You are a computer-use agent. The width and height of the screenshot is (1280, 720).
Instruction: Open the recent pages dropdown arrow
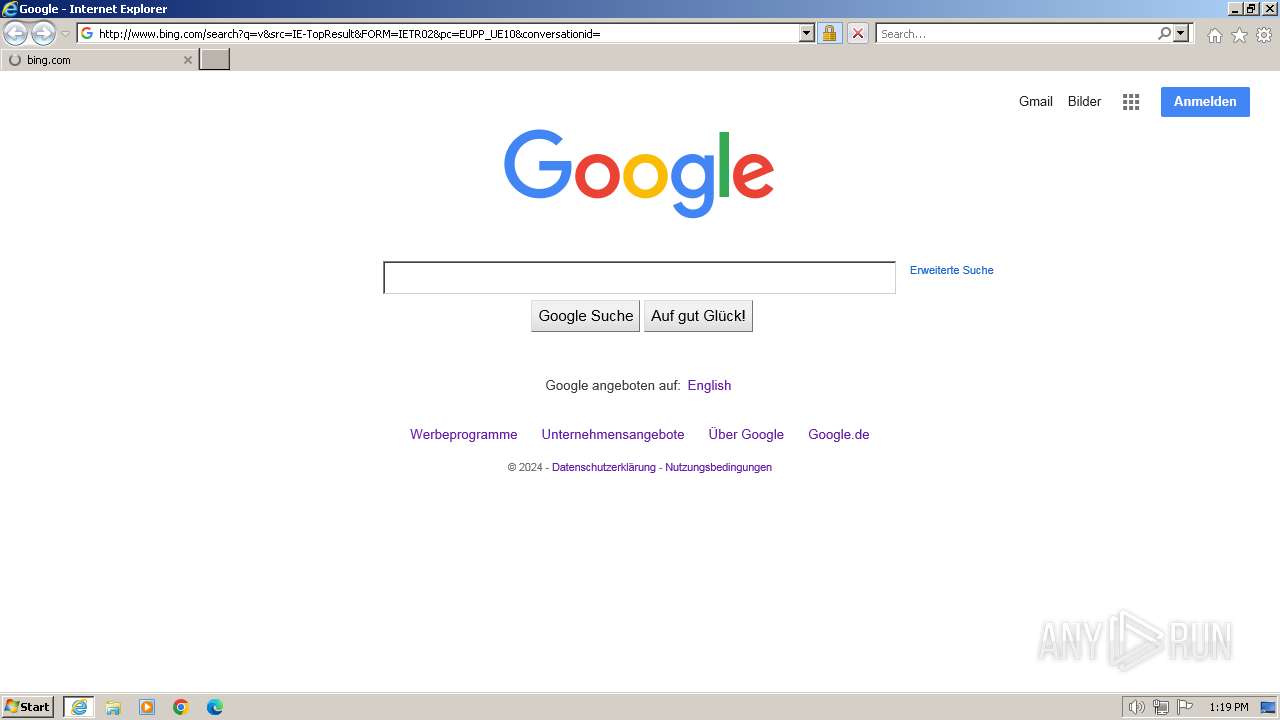point(65,33)
